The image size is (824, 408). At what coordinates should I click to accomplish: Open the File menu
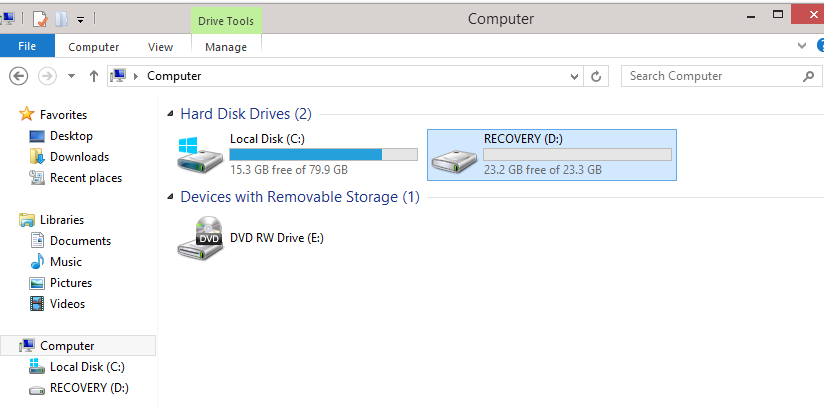27,46
